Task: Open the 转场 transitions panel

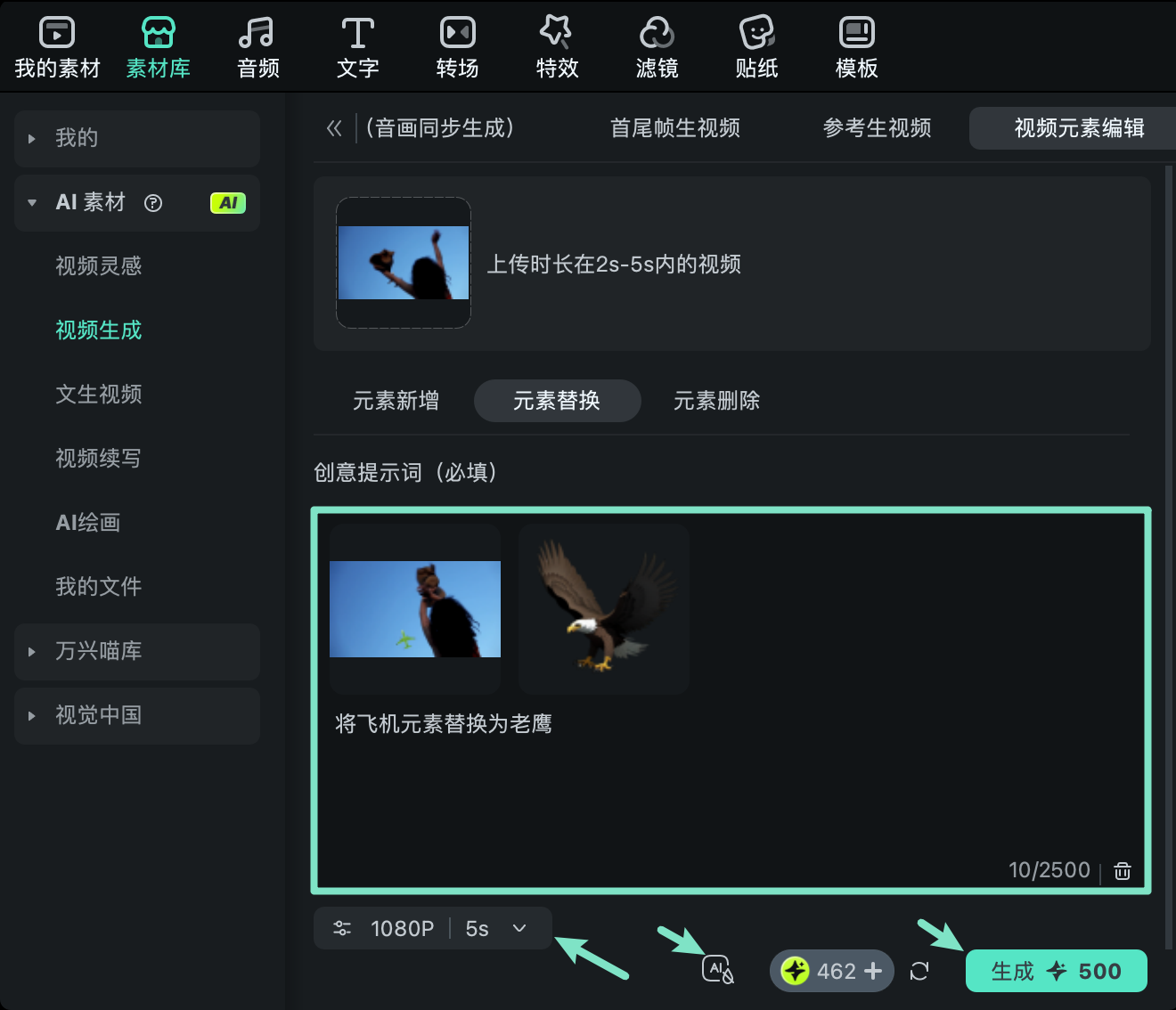Action: click(457, 45)
